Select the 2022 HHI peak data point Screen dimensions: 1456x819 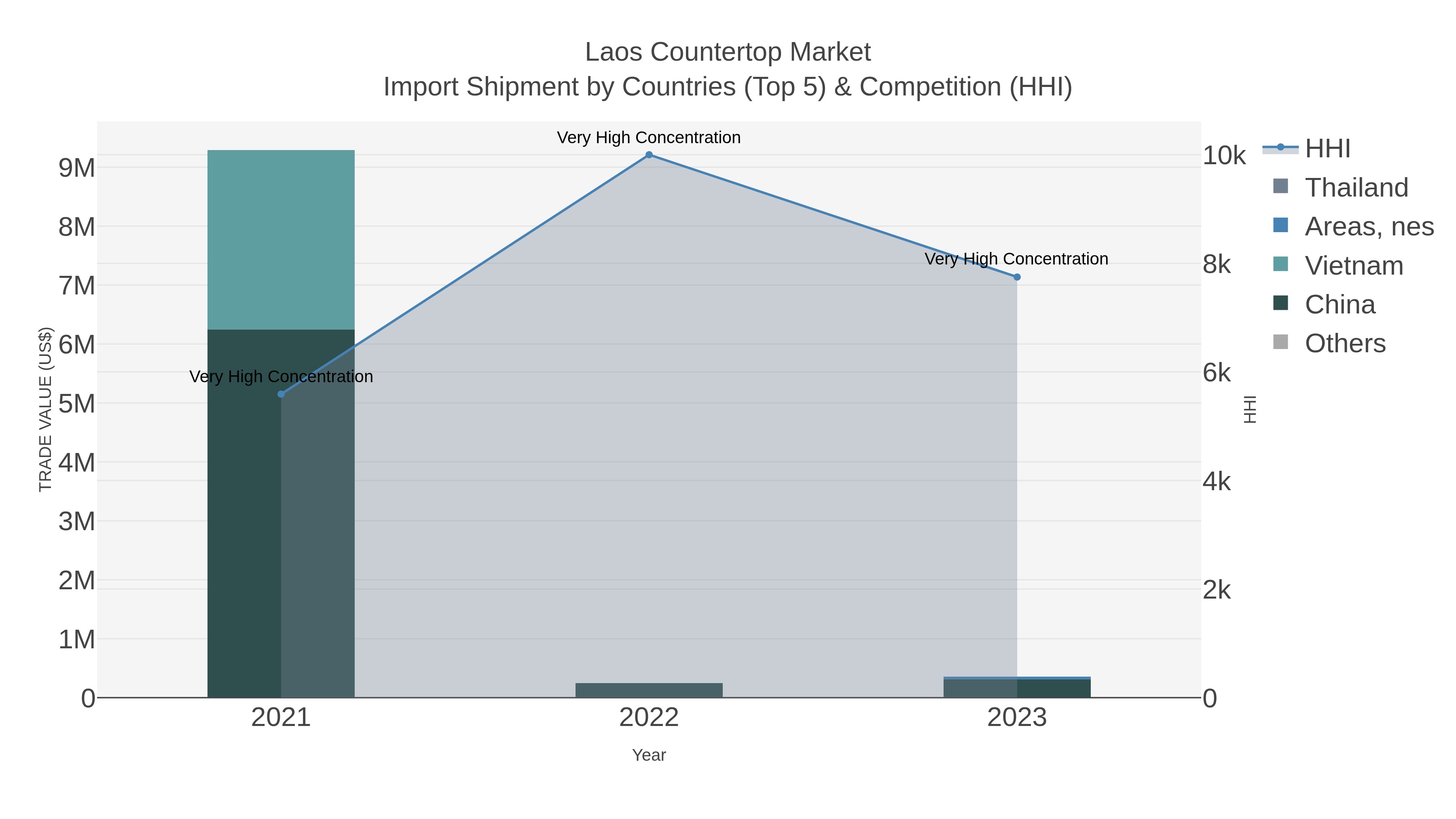pyautogui.click(x=649, y=155)
